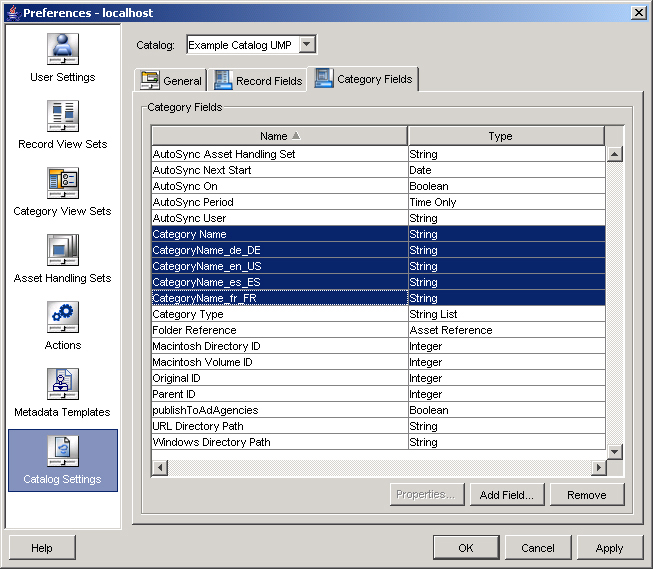
Task: Select URL Directory Path row
Action: tap(378, 426)
